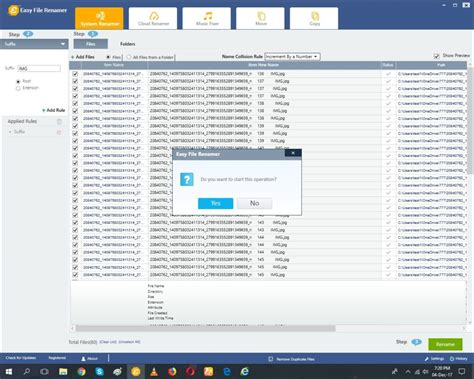Click the vertical scrollbar of the file list
Screen dimensions: 474x379
(470, 121)
